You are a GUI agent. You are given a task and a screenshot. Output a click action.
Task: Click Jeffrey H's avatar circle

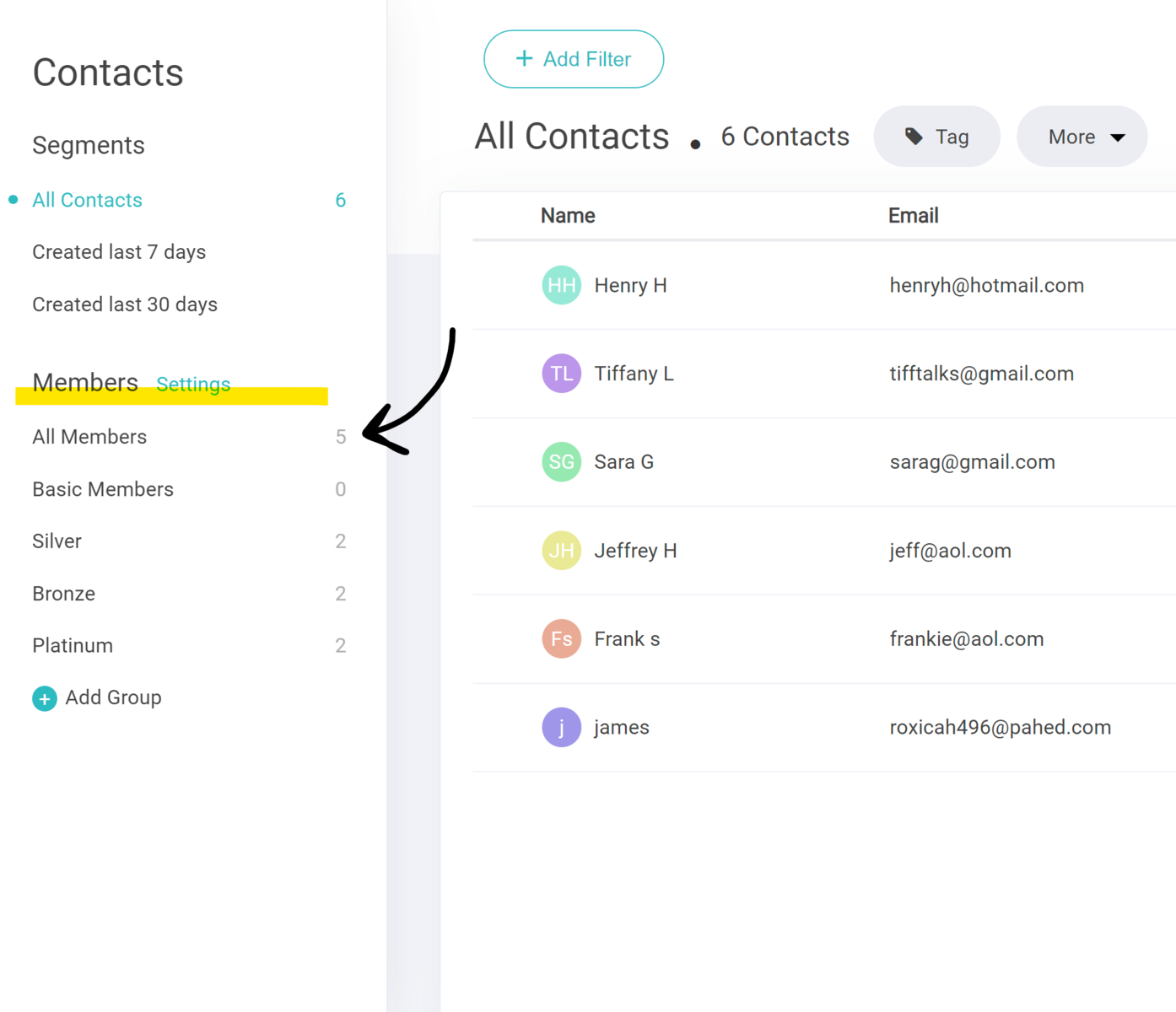561,550
